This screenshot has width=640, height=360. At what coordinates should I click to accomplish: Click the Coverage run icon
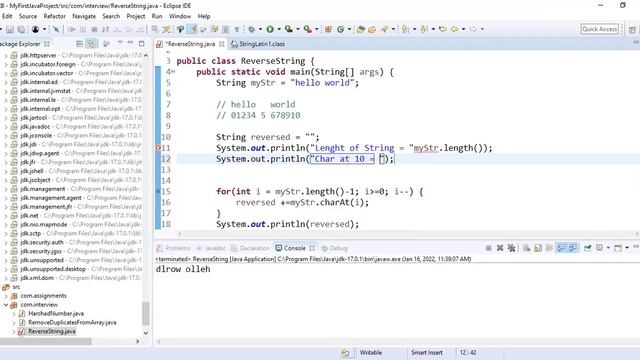coord(289,29)
